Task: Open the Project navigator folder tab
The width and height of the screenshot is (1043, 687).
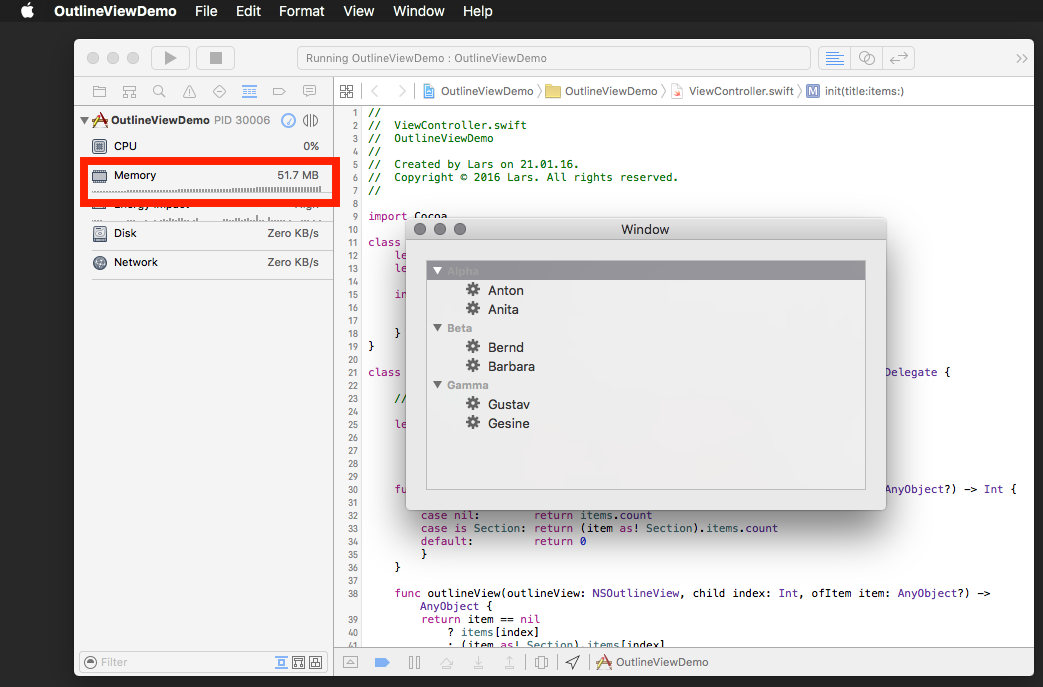Action: point(100,91)
